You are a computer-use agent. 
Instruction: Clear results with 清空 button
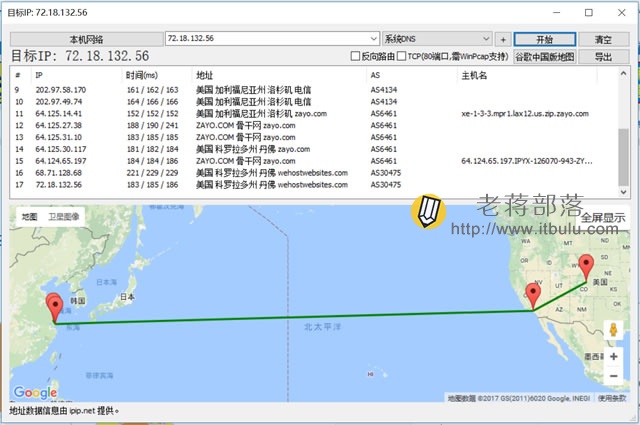pyautogui.click(x=603, y=39)
